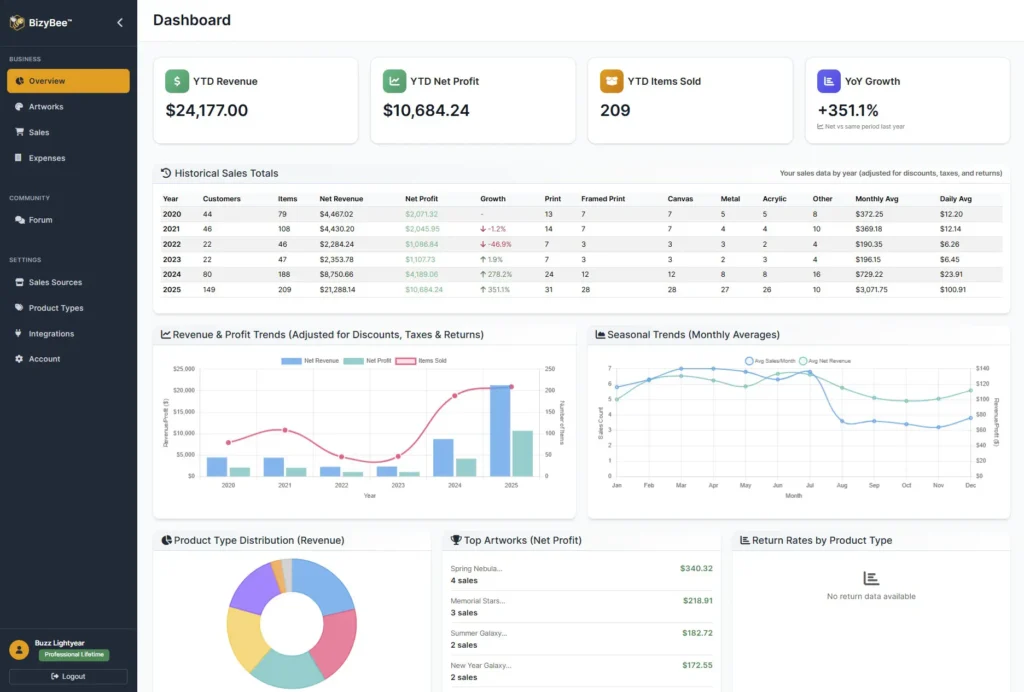The width and height of the screenshot is (1024, 692).
Task: Click the Account gear icon
Action: [19, 359]
